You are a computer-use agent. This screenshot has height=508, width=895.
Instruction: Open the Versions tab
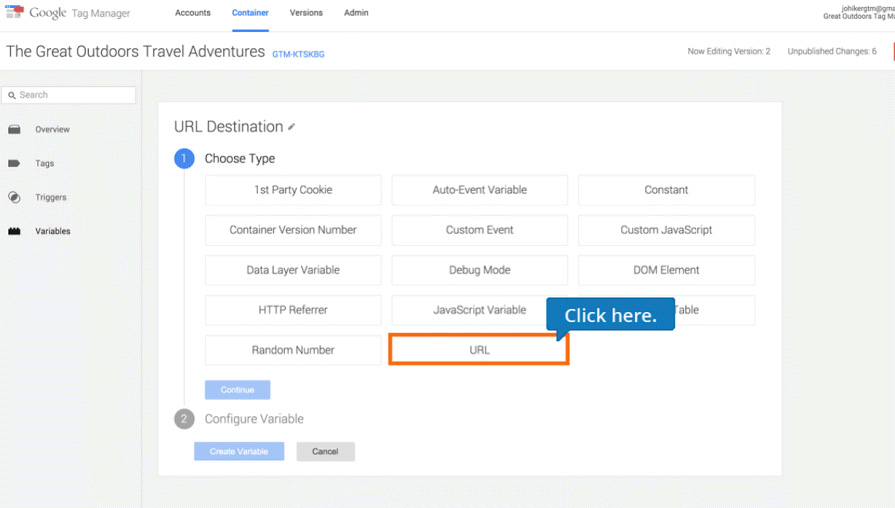click(306, 13)
